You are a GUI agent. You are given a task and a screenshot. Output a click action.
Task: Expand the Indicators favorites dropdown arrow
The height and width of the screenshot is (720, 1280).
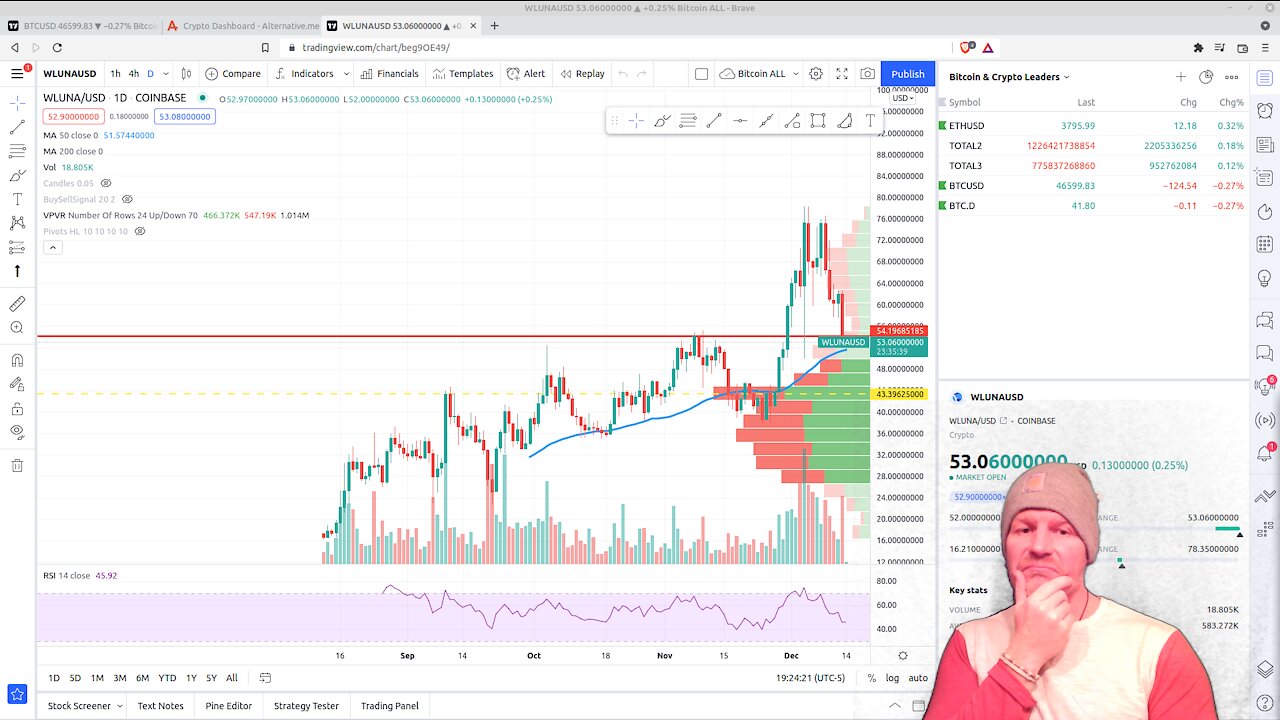point(346,73)
